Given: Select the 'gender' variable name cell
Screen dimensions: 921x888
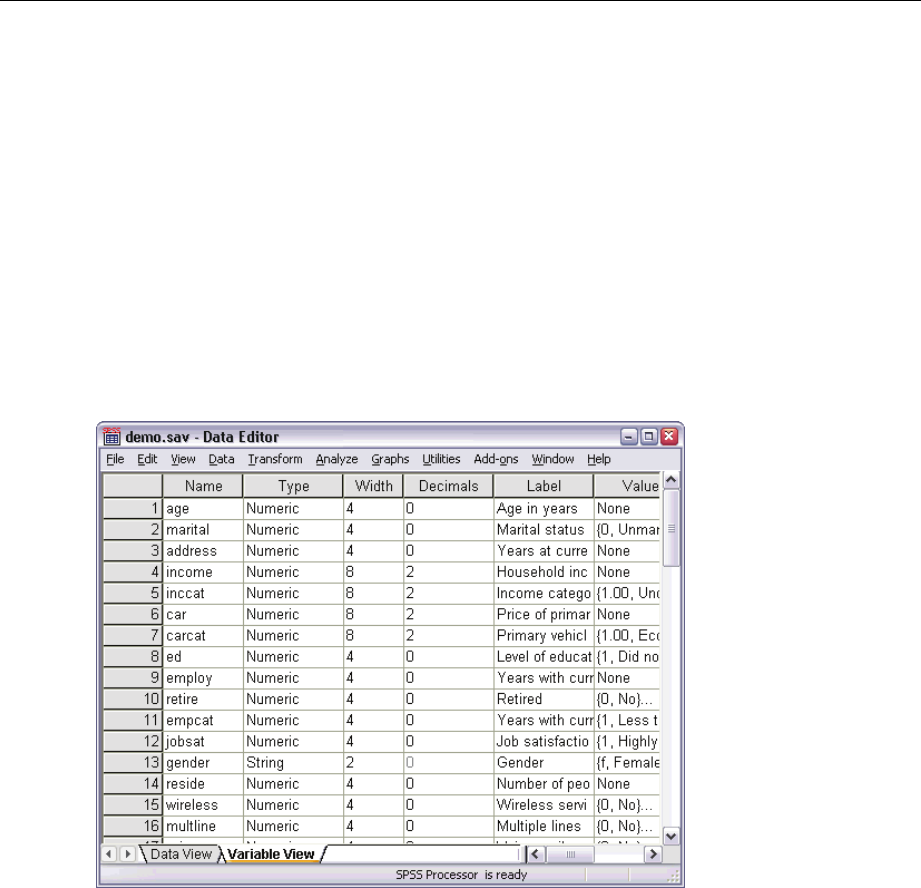Looking at the screenshot, I should tap(203, 763).
